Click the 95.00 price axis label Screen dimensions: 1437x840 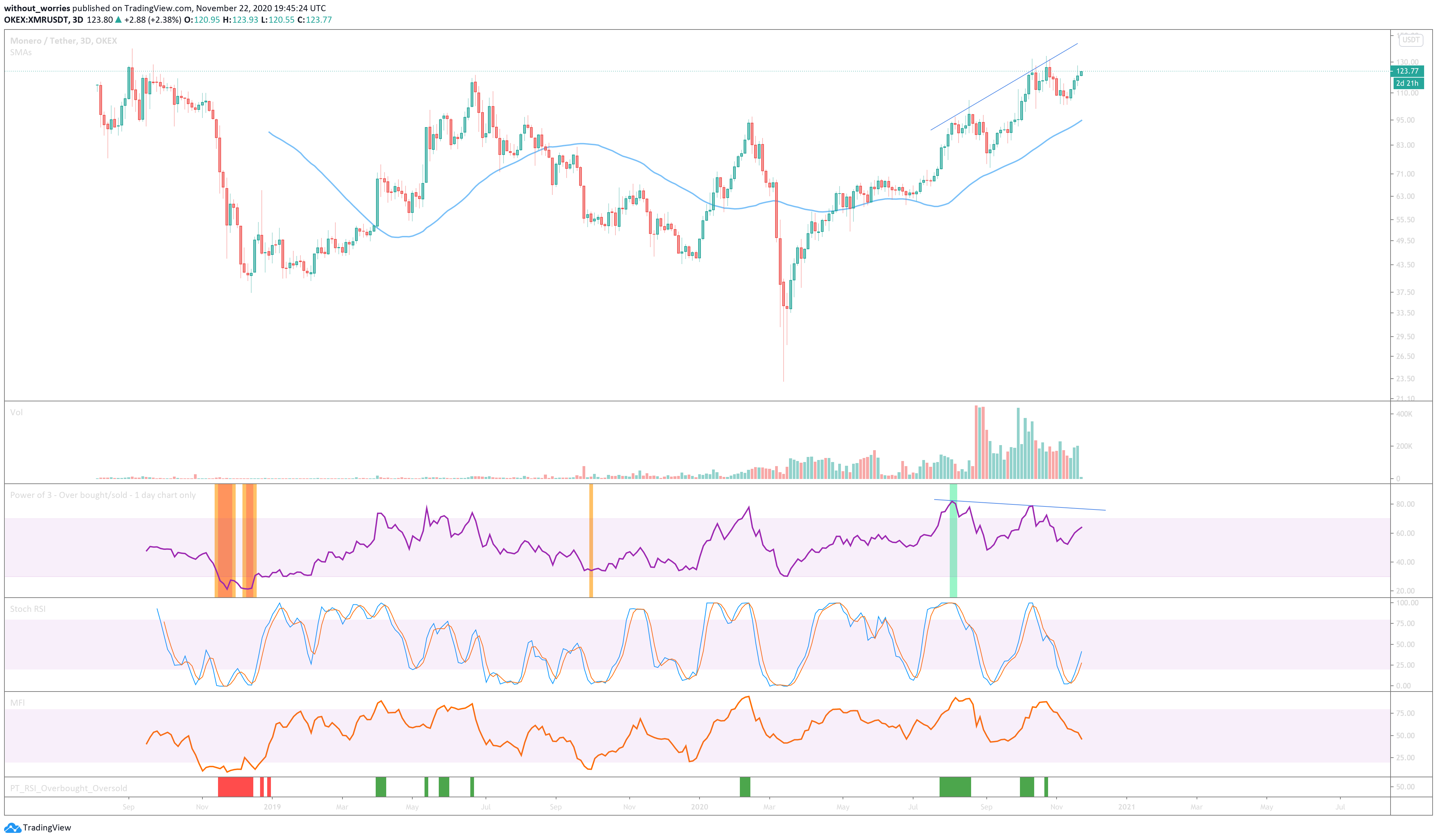1405,120
